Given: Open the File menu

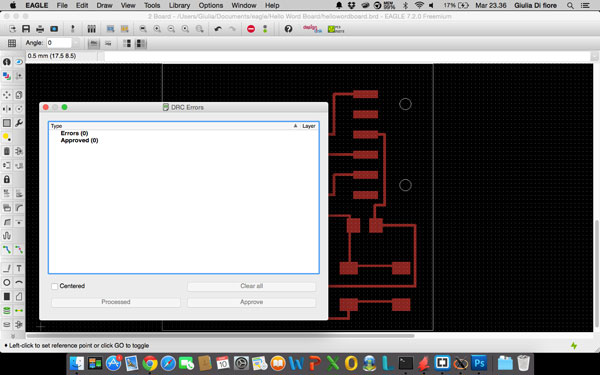Looking at the screenshot, I should pyautogui.click(x=62, y=5).
